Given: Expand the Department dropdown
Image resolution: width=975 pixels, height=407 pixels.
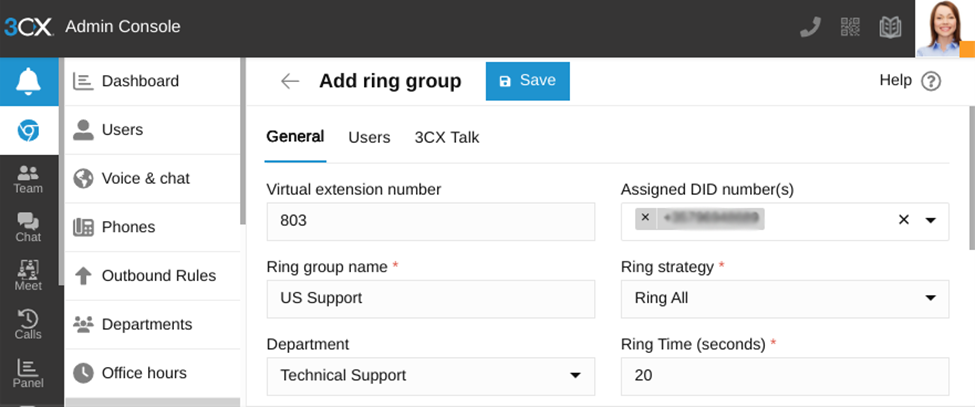Looking at the screenshot, I should click(575, 376).
